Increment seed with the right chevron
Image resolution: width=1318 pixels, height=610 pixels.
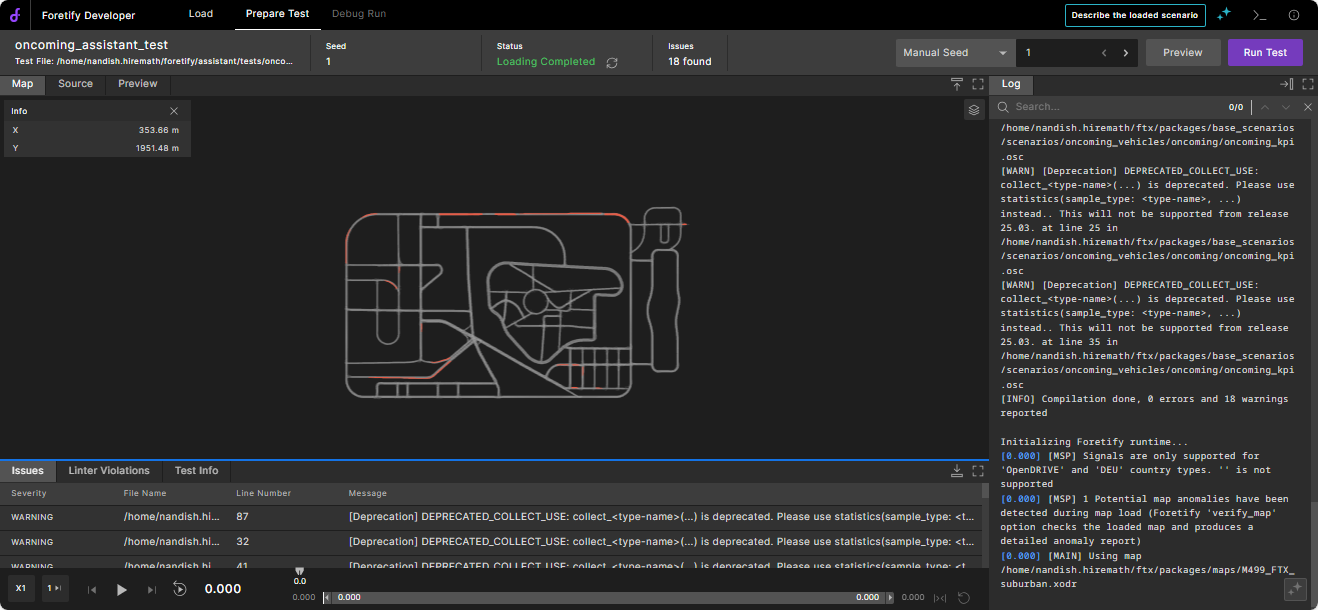tap(1126, 53)
